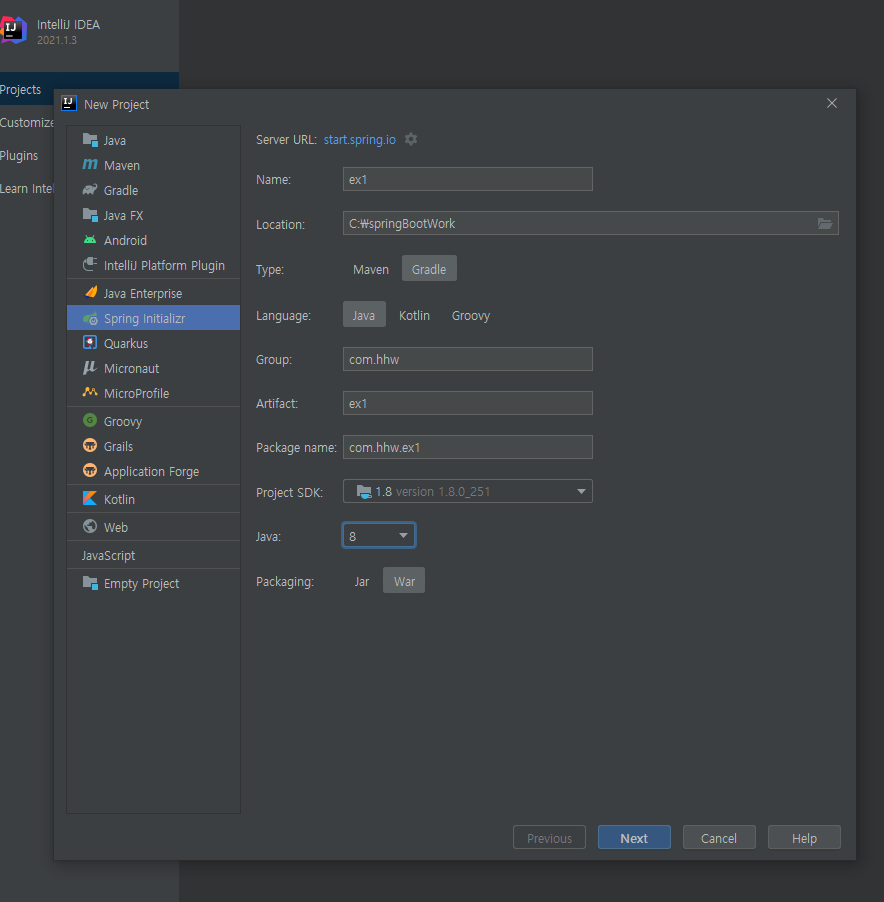This screenshot has width=884, height=902.
Task: Click the Group input field
Action: (468, 359)
